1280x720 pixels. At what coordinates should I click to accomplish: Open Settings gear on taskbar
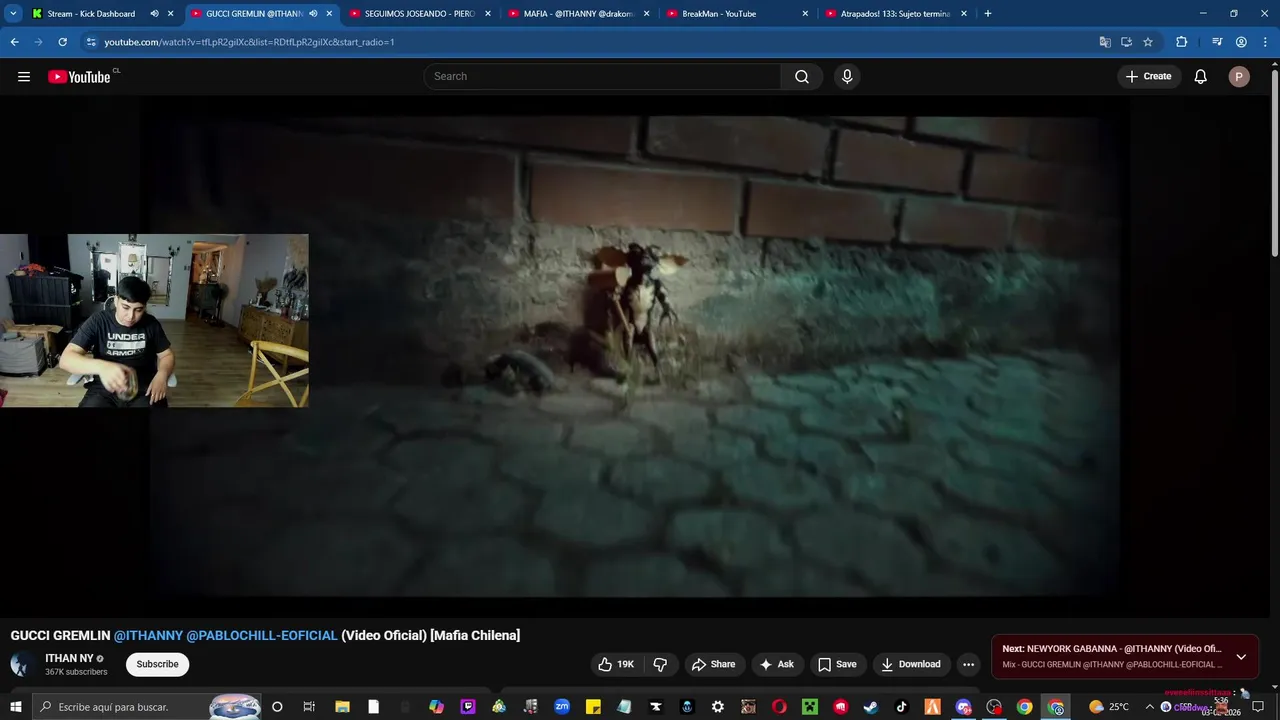click(x=718, y=707)
